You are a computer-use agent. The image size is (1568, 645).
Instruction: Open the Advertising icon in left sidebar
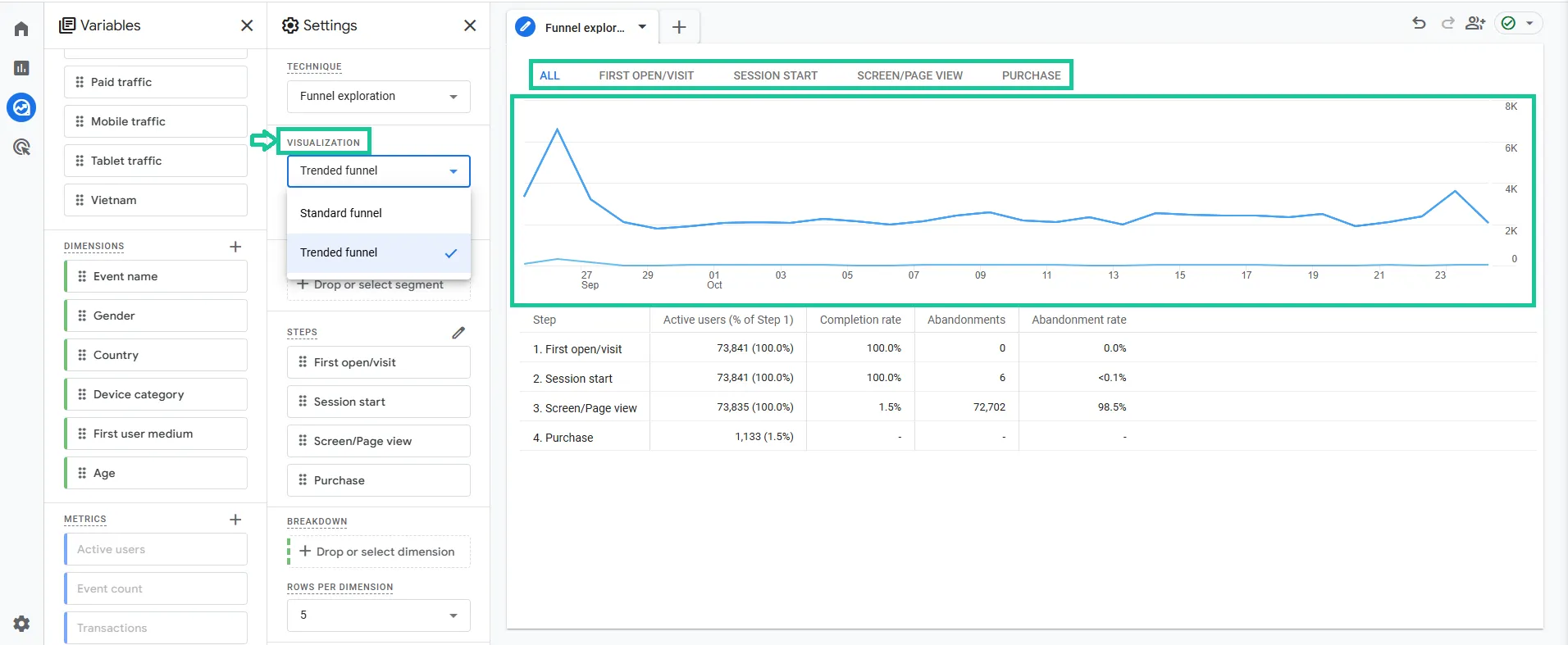[21, 147]
